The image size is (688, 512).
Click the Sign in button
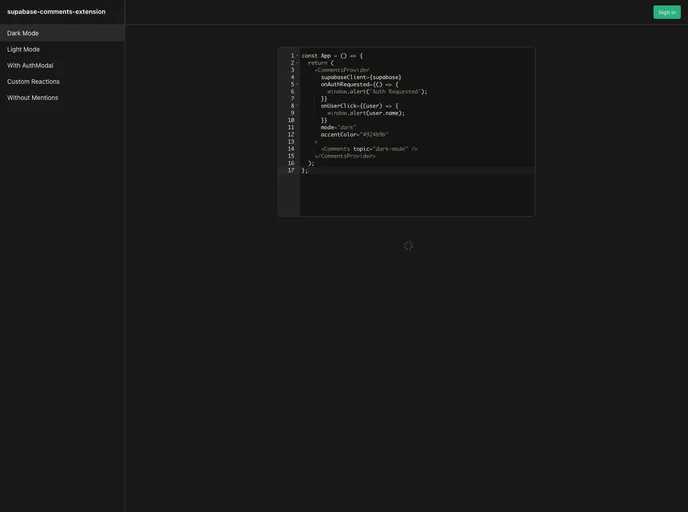coord(666,12)
